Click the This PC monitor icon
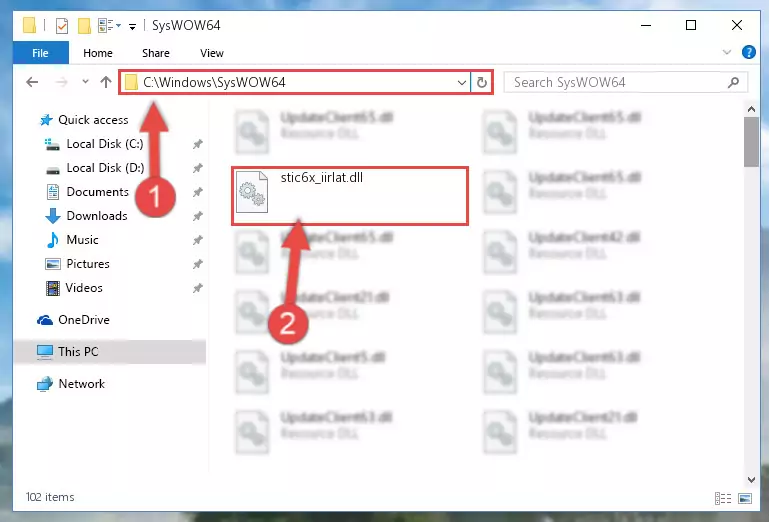The image size is (769, 522). (x=45, y=352)
